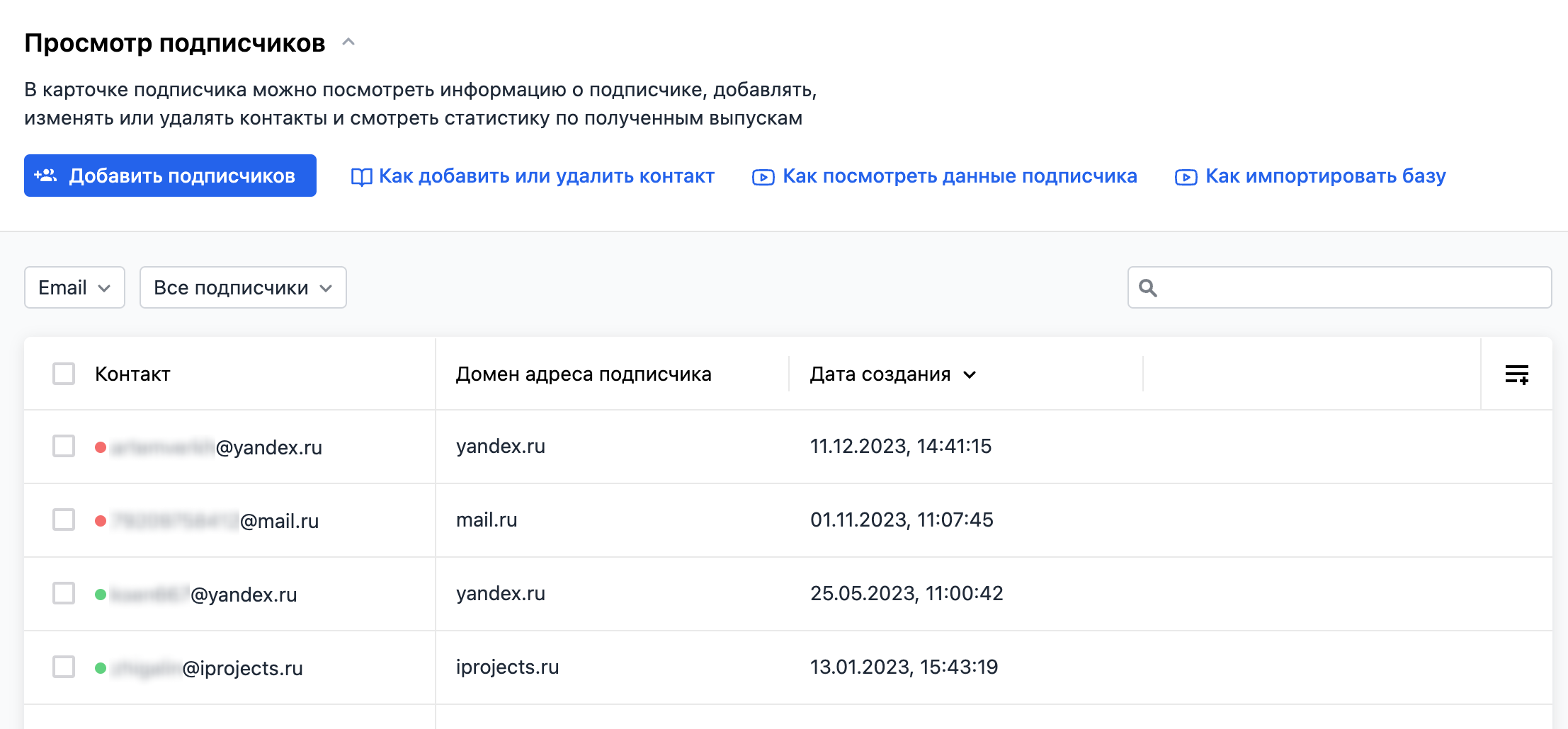Check the box for the mail.ru subscriber

click(64, 520)
